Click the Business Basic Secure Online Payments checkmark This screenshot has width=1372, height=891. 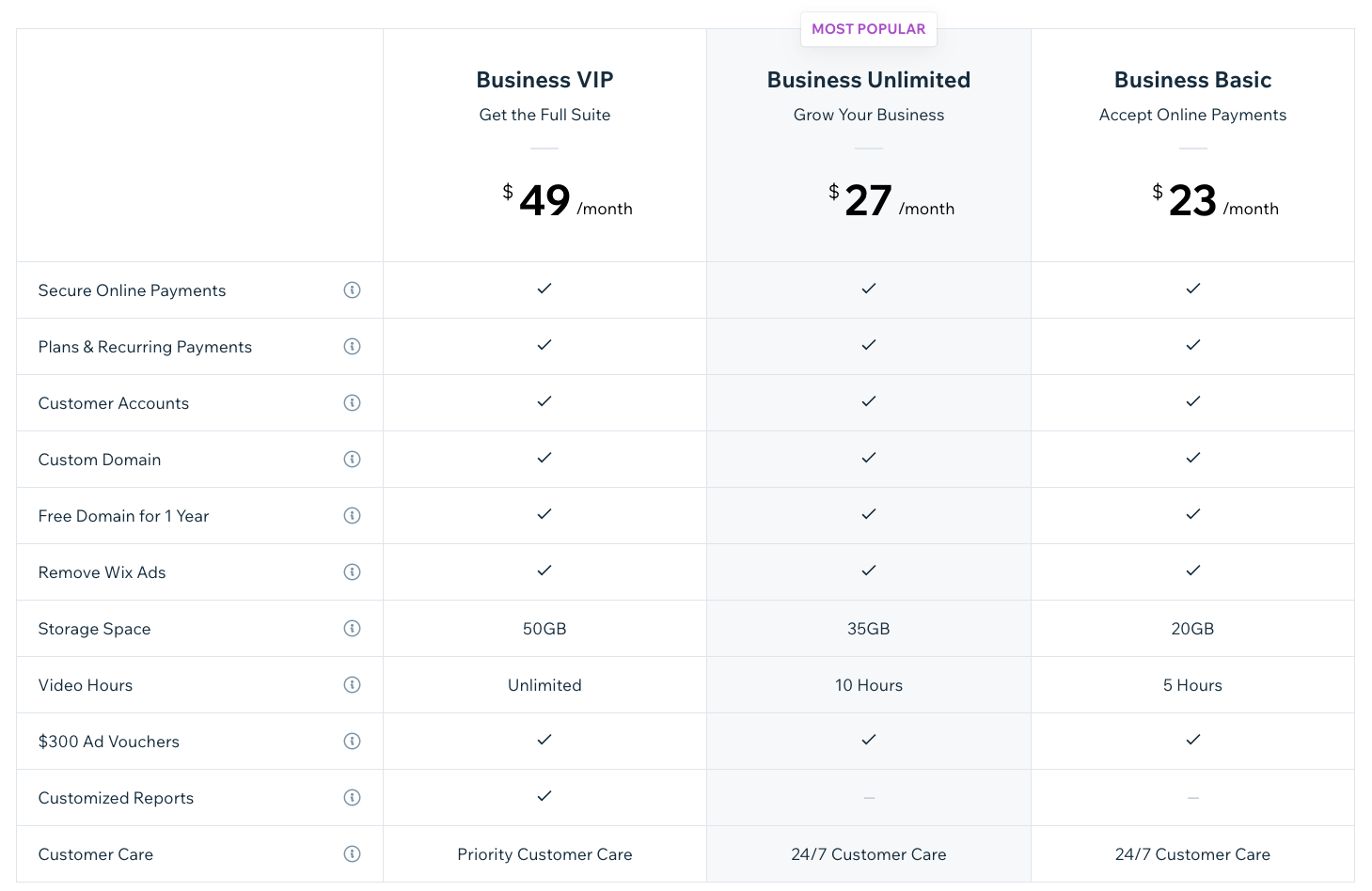[1192, 289]
